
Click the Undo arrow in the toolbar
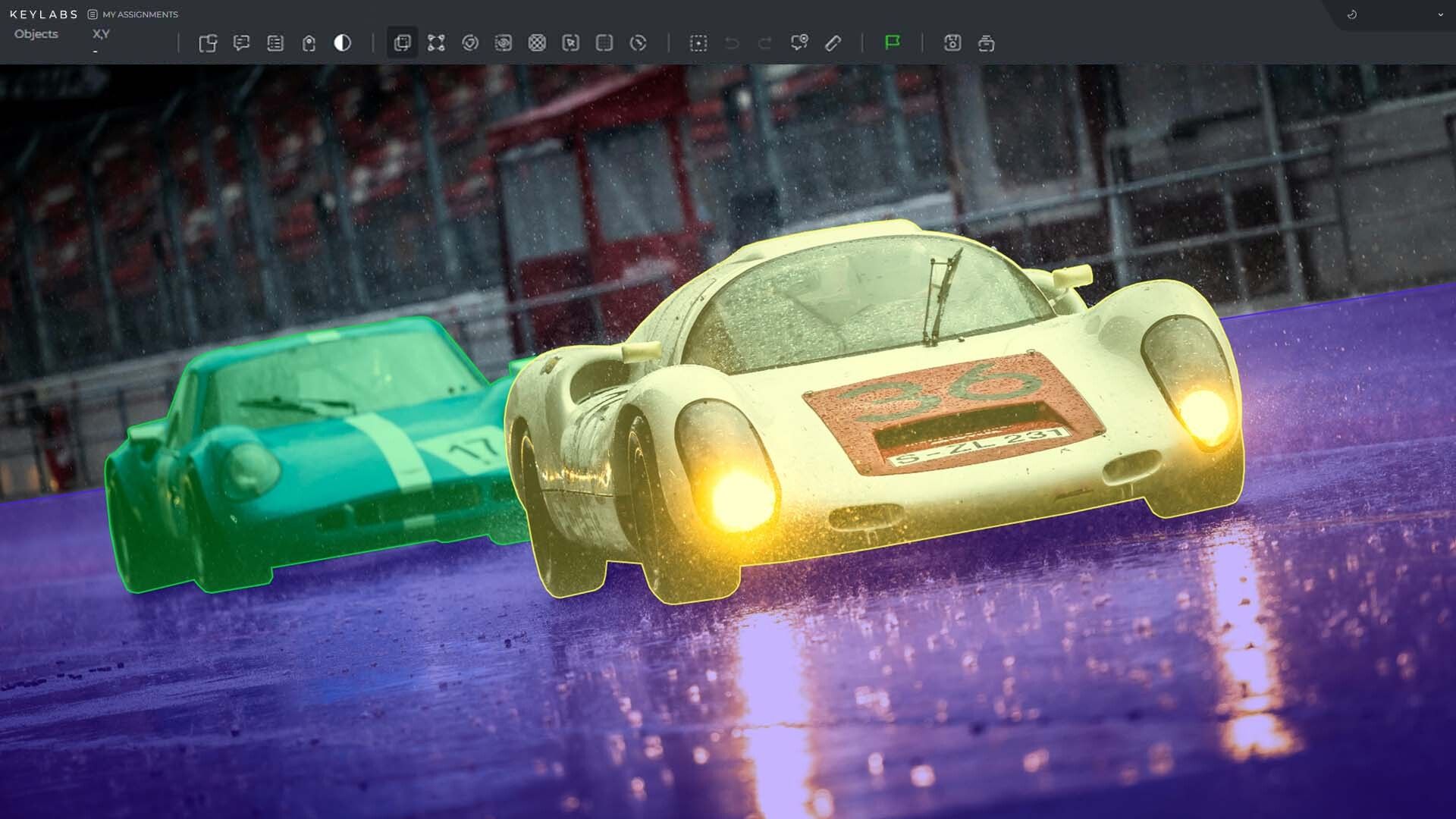731,44
